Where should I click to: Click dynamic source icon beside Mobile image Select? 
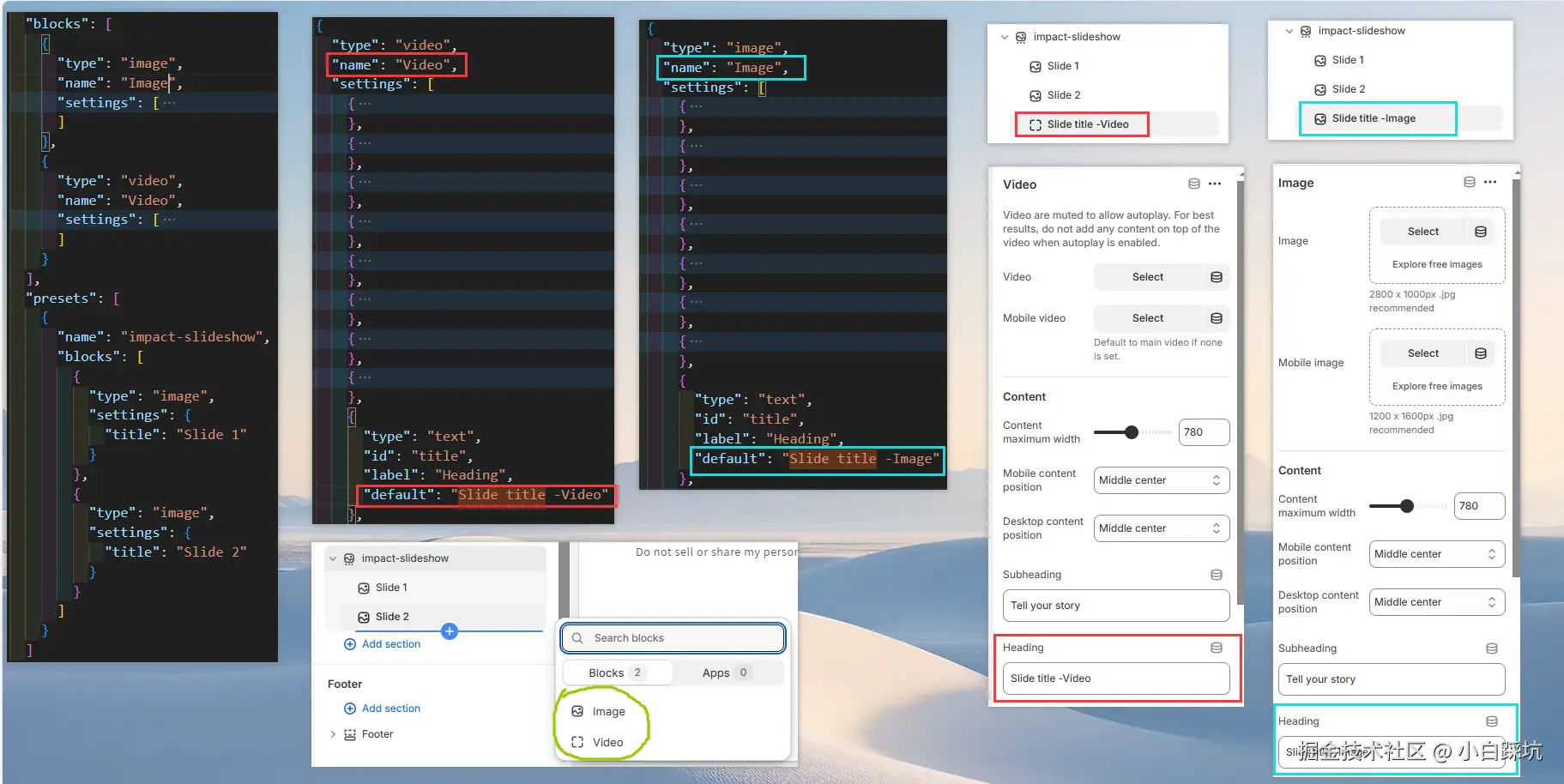[x=1480, y=353]
